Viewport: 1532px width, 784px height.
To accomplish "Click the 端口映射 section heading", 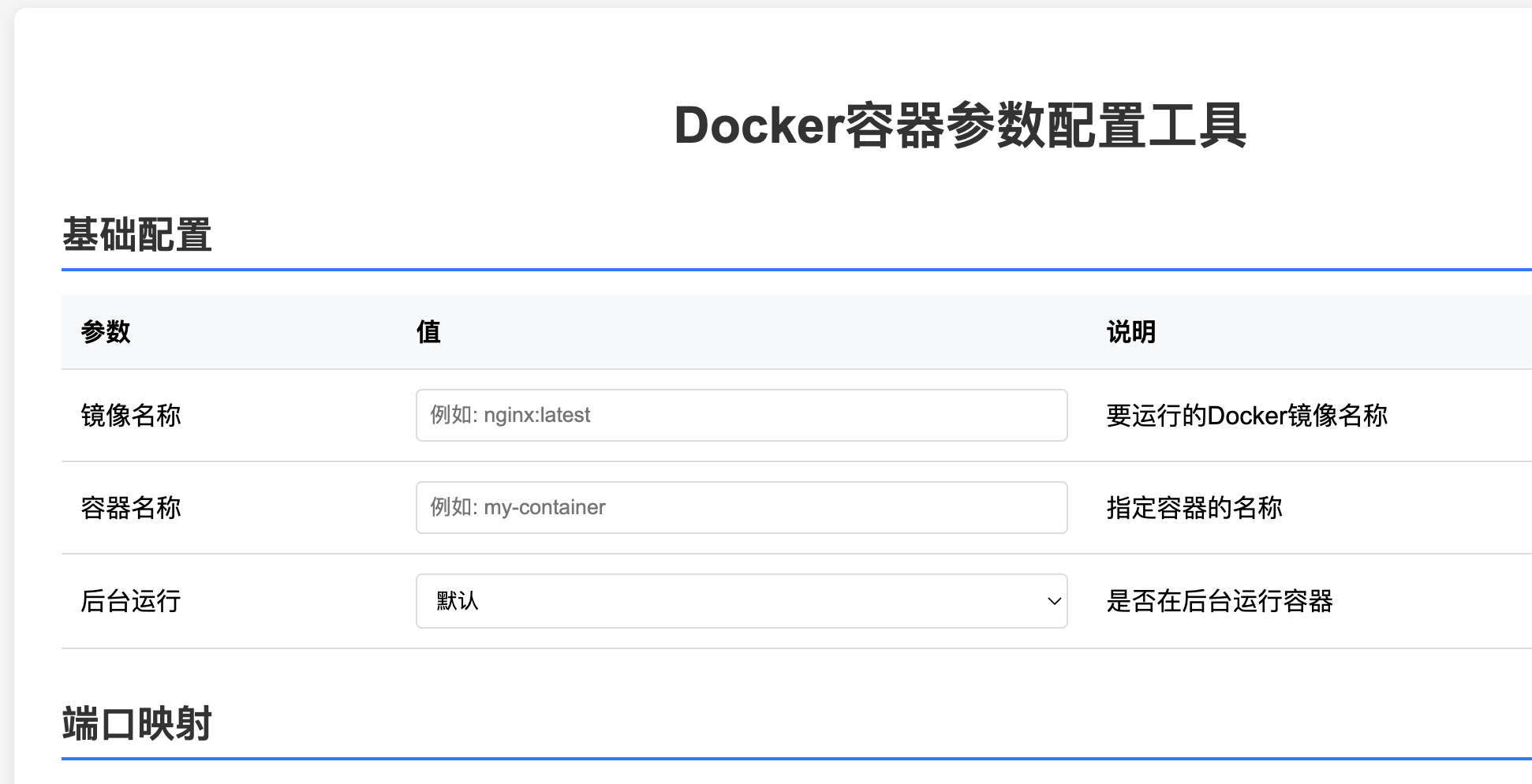I will (x=137, y=724).
